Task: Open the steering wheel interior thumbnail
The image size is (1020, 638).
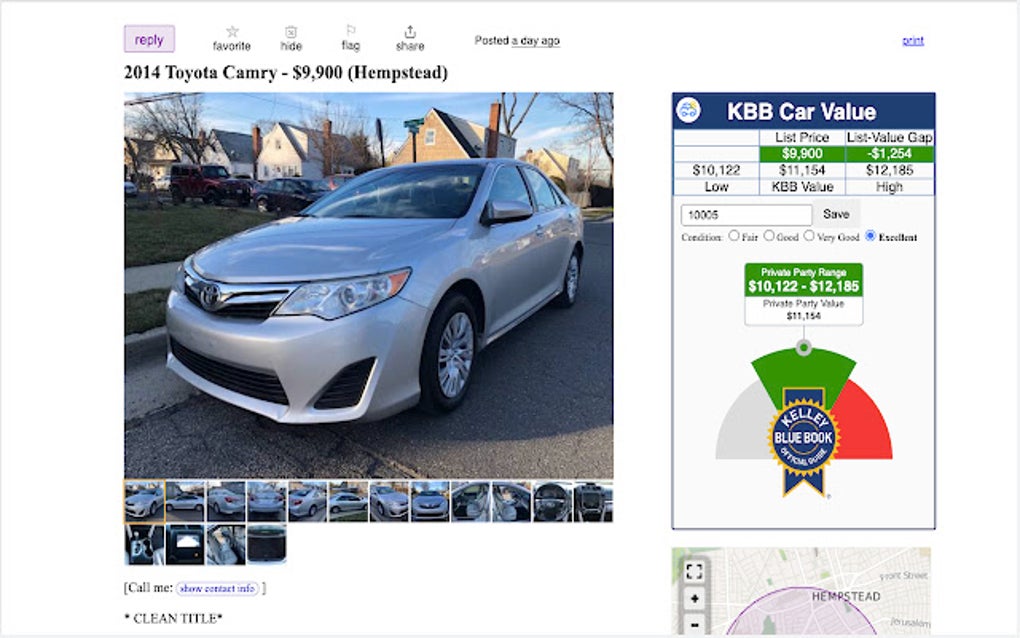Action: (x=552, y=501)
